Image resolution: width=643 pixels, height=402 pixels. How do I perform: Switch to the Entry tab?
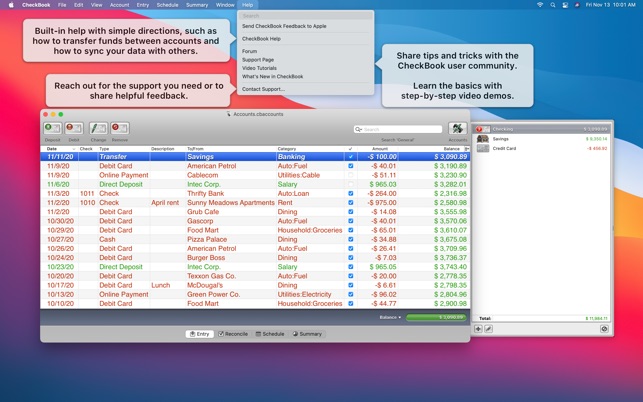(200, 334)
